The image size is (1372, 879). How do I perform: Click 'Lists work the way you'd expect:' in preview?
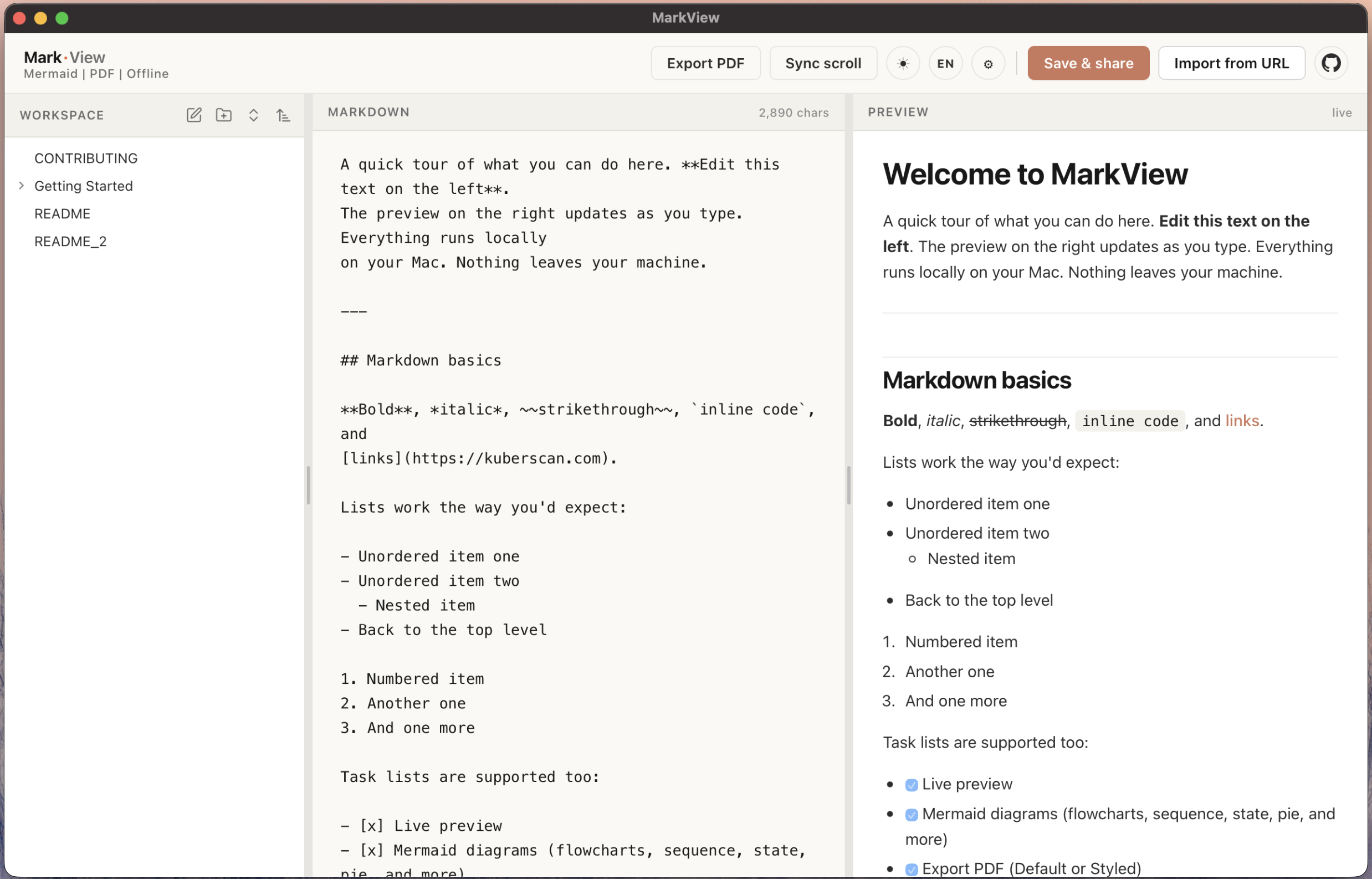1001,462
